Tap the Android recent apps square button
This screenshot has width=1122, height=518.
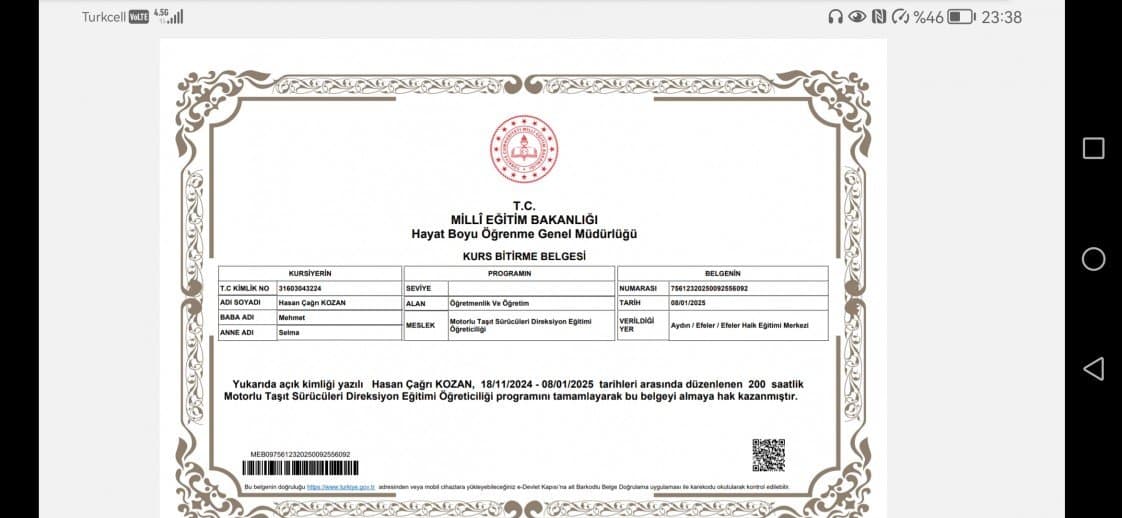coord(1093,148)
